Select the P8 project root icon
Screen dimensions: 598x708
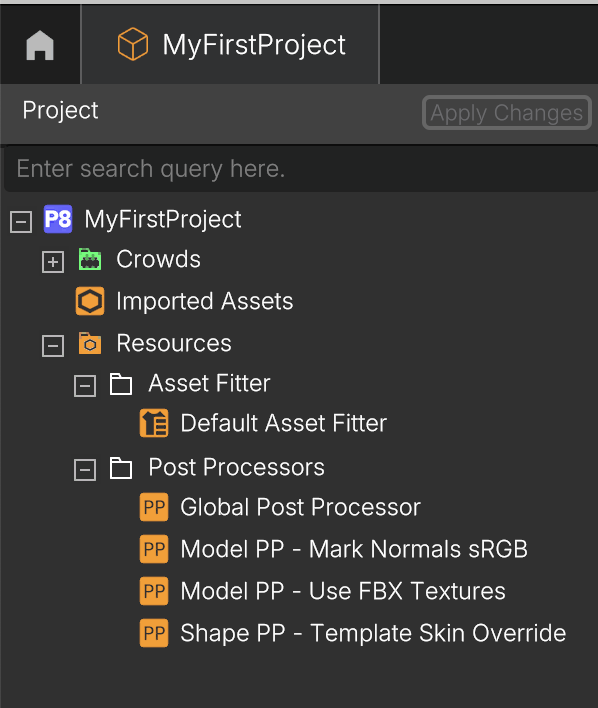(58, 219)
